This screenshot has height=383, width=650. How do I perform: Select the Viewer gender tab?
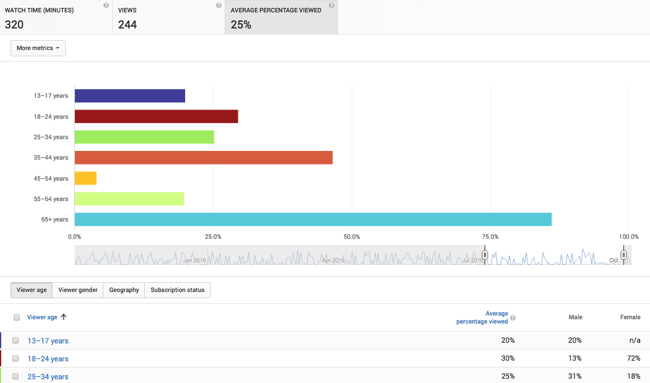tap(78, 290)
